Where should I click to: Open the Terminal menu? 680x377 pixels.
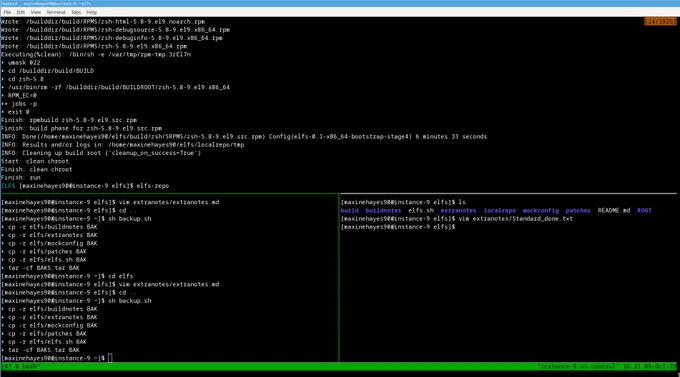click(x=56, y=12)
